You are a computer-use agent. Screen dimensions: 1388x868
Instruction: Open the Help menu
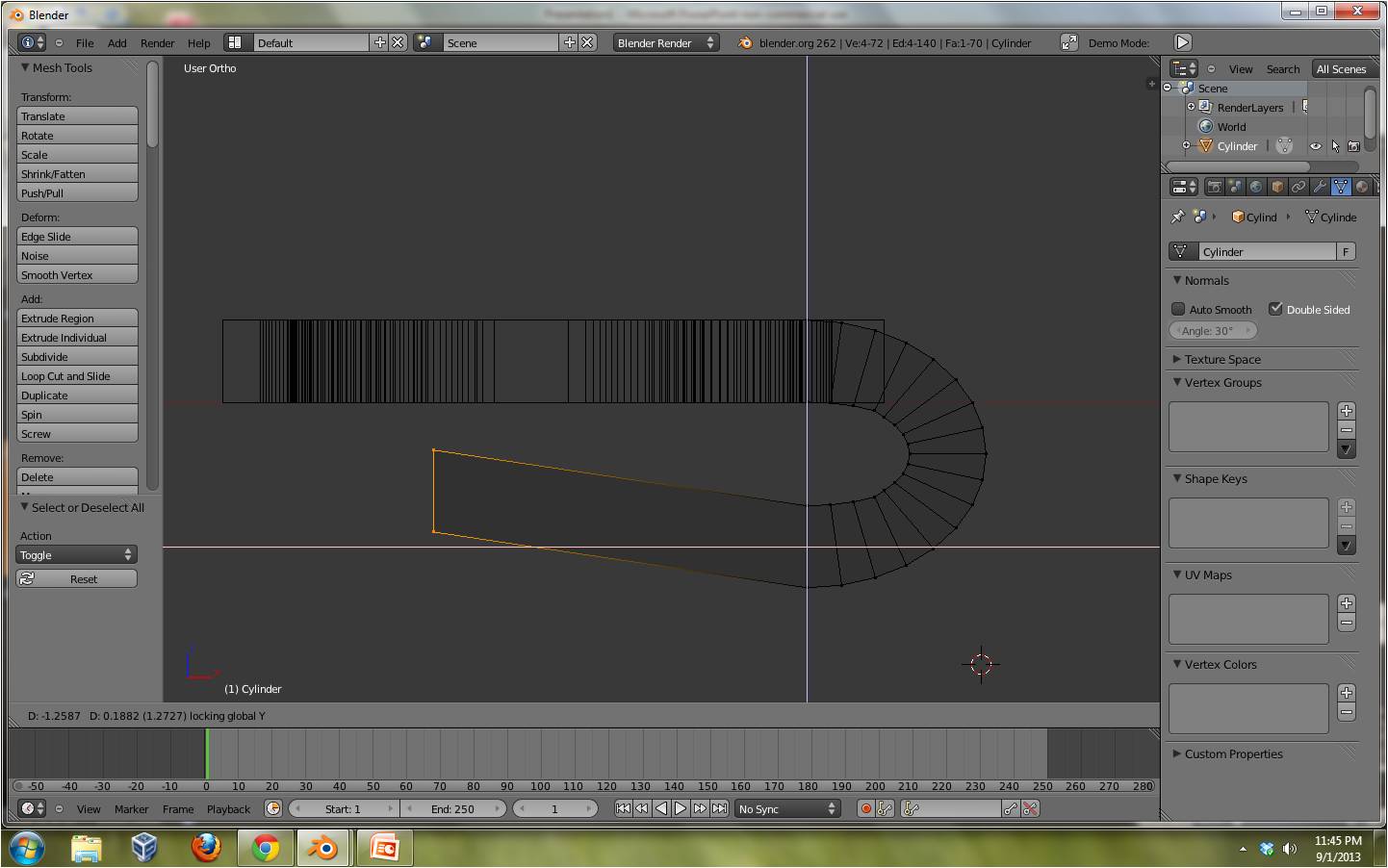tap(198, 43)
